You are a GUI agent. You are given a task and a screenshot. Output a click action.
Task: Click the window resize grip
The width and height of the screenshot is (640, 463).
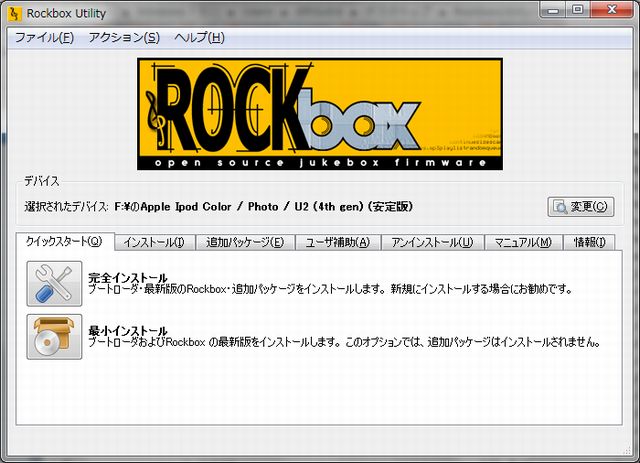pos(628,451)
